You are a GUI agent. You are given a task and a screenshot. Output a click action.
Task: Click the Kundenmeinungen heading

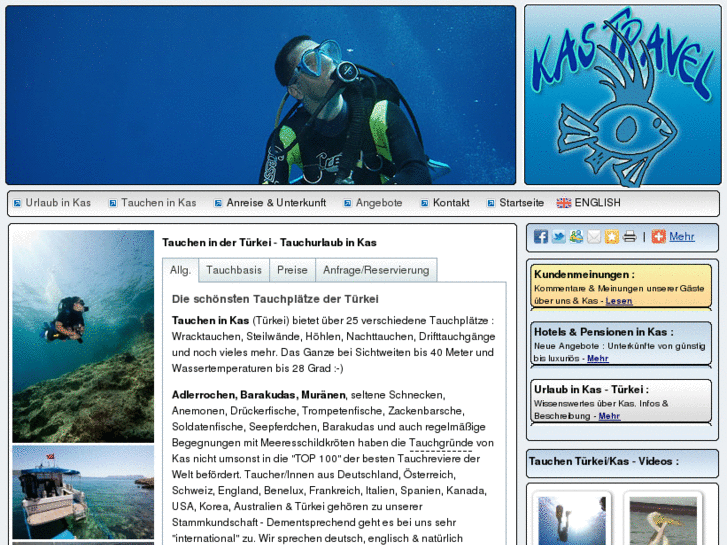point(584,274)
